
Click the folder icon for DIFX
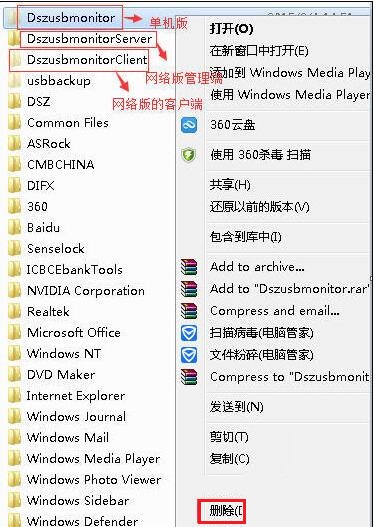(14, 186)
